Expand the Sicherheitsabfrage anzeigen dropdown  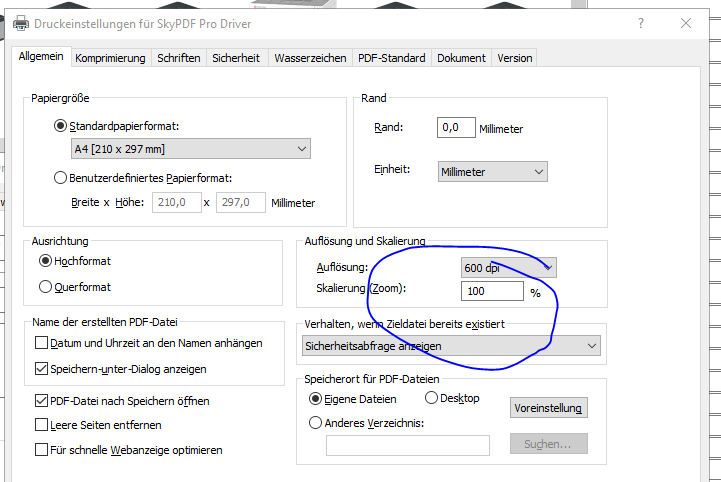pyautogui.click(x=452, y=345)
